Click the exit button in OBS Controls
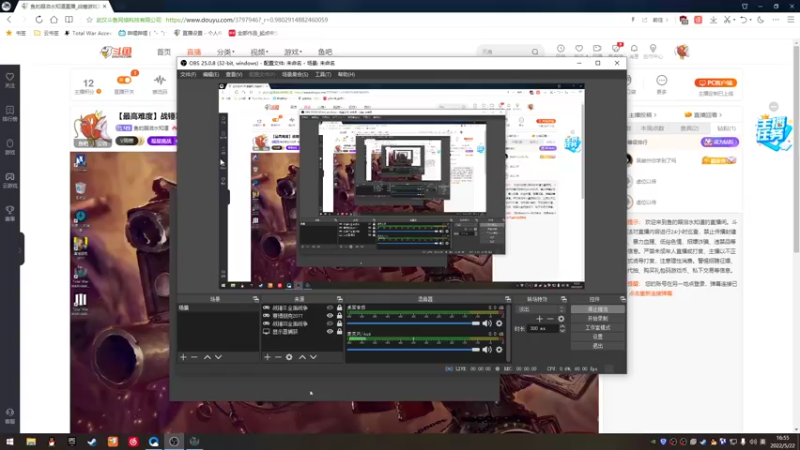The image size is (800, 450). click(x=597, y=346)
